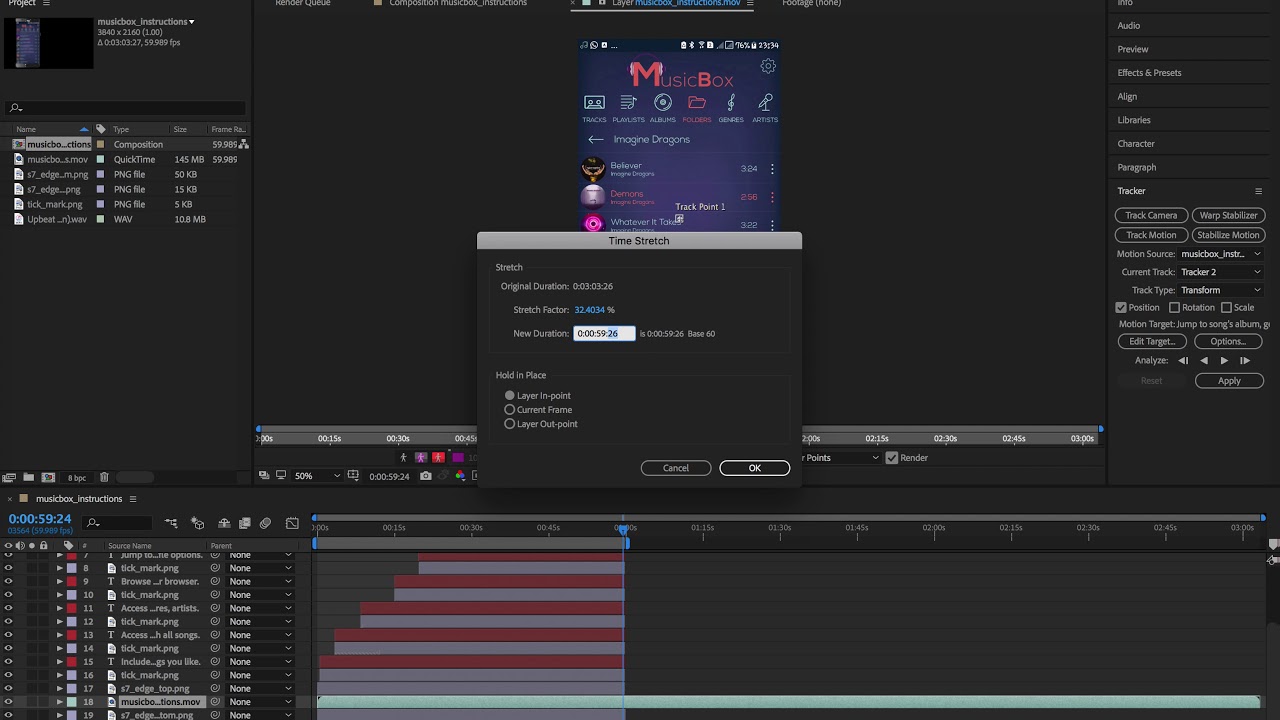Viewport: 1280px width, 720px height.
Task: Expand layer 13 Access ...h all songs.
Action: point(59,635)
